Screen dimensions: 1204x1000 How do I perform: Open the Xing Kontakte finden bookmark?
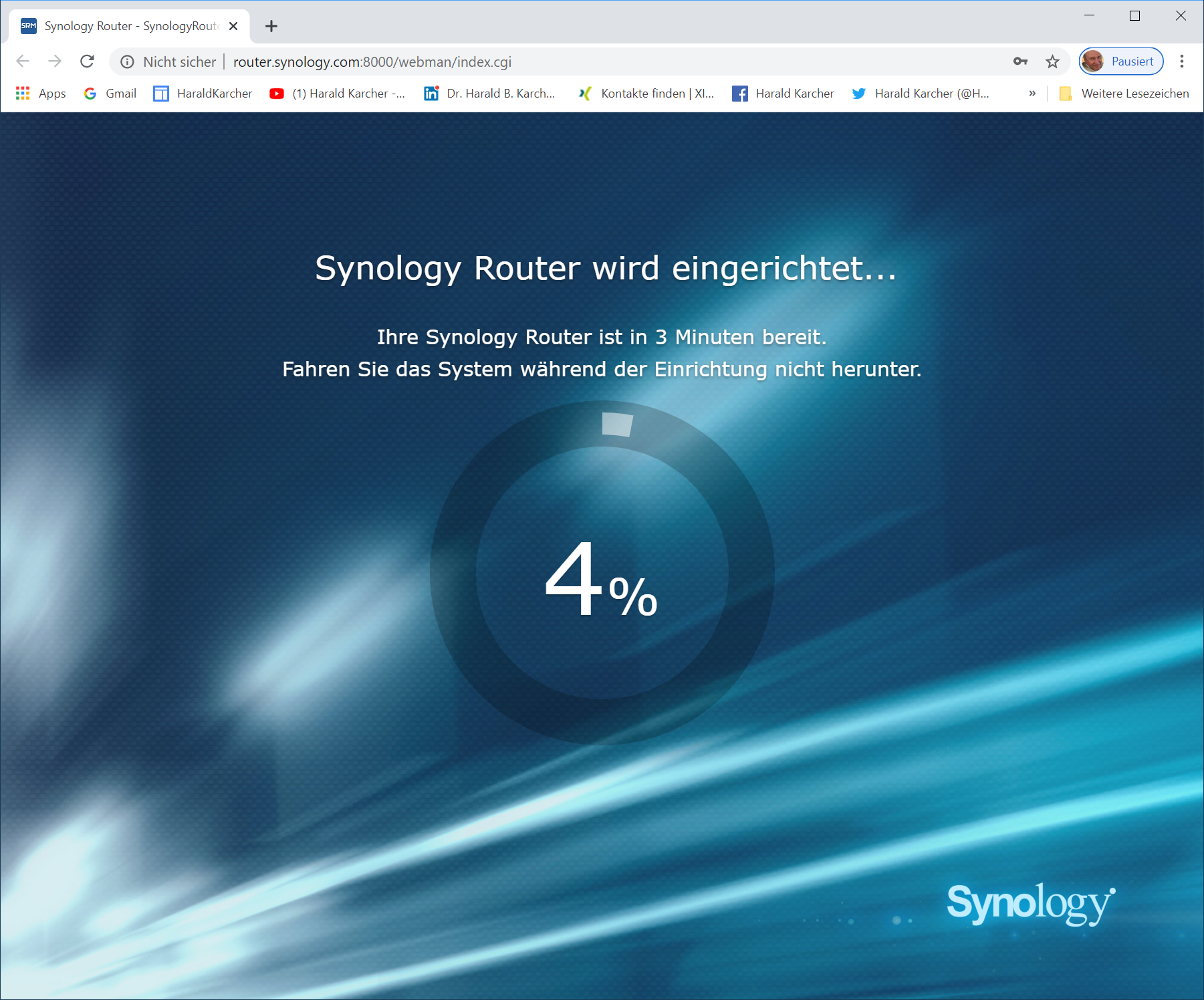(x=646, y=94)
